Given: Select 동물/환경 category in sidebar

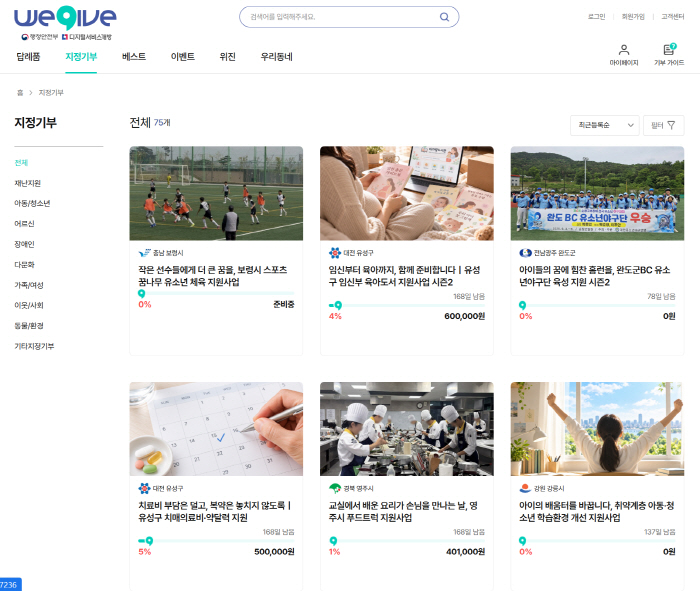Looking at the screenshot, I should click(x=29, y=326).
